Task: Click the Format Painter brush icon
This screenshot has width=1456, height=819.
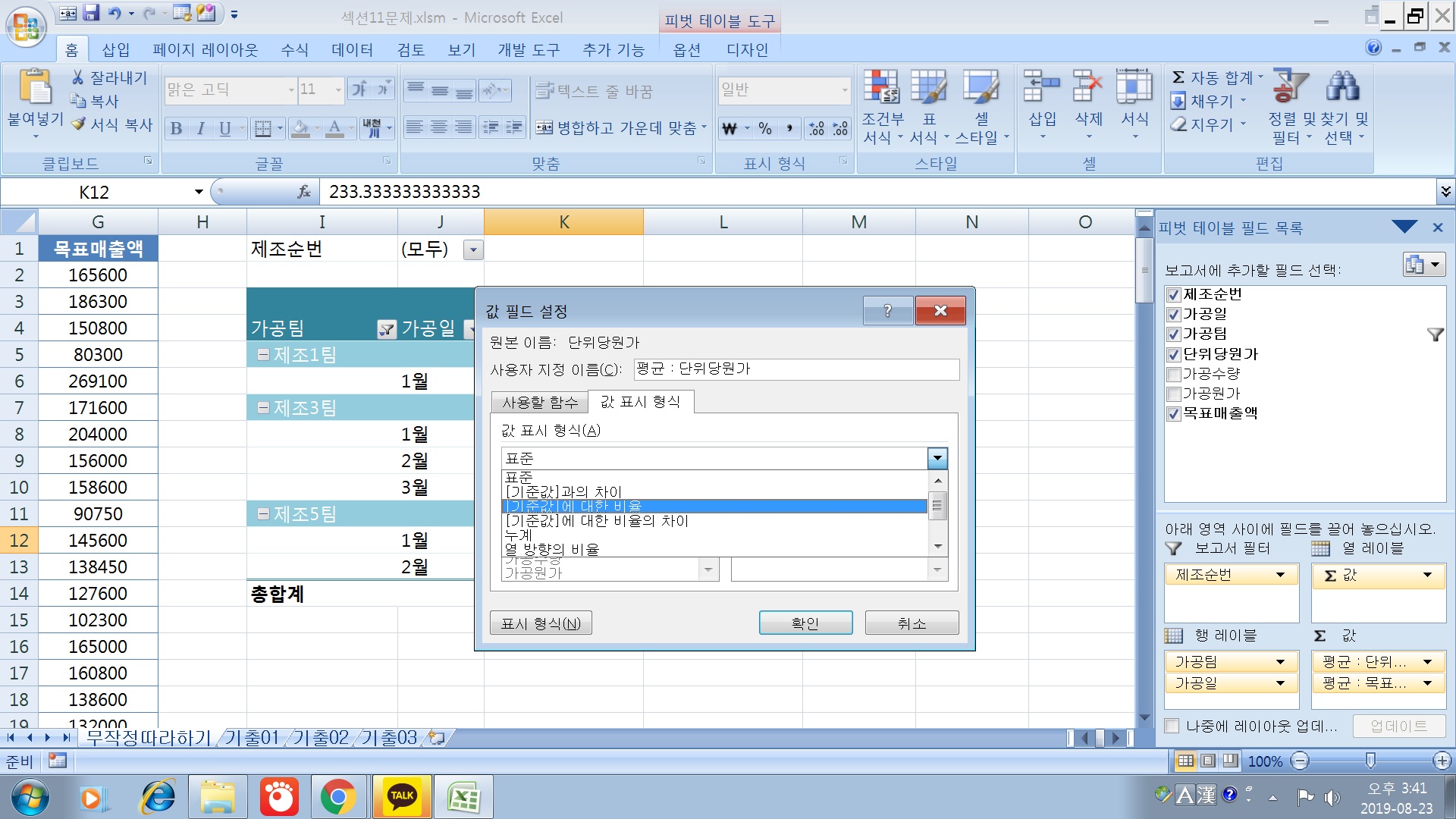Action: point(79,124)
